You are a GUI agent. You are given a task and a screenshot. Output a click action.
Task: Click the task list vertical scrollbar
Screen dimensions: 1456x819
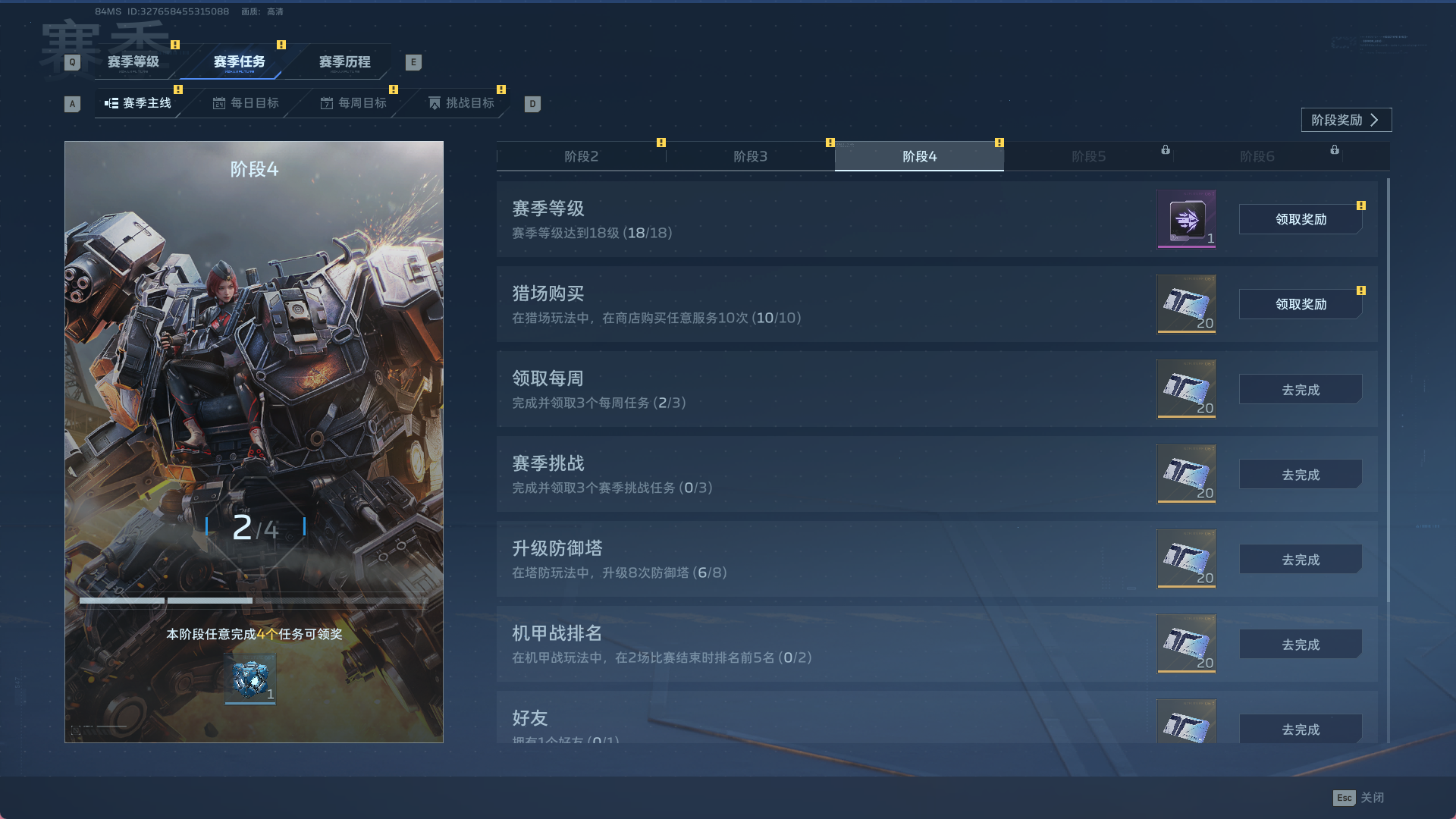point(1388,391)
